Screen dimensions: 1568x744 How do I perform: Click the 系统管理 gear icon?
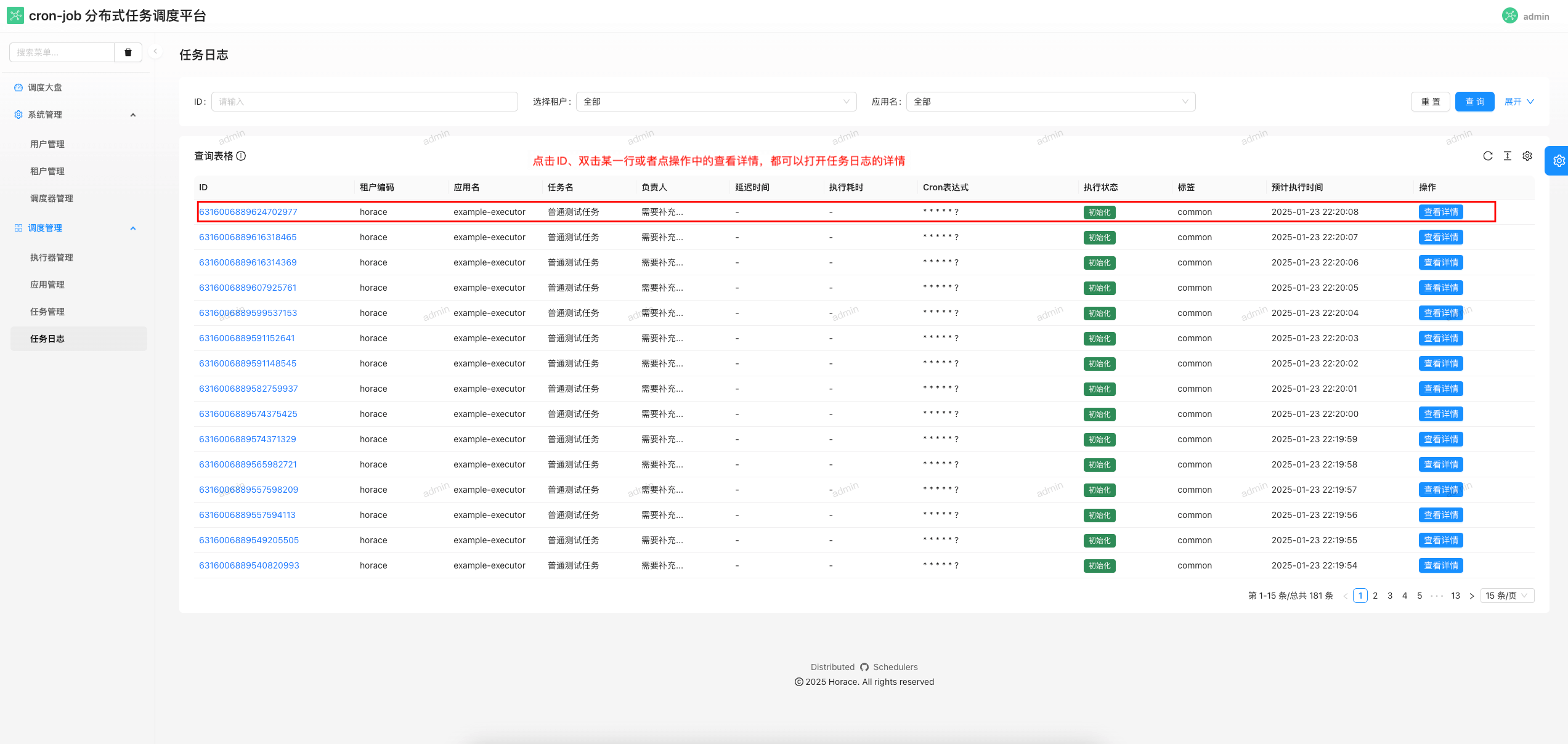tap(18, 115)
